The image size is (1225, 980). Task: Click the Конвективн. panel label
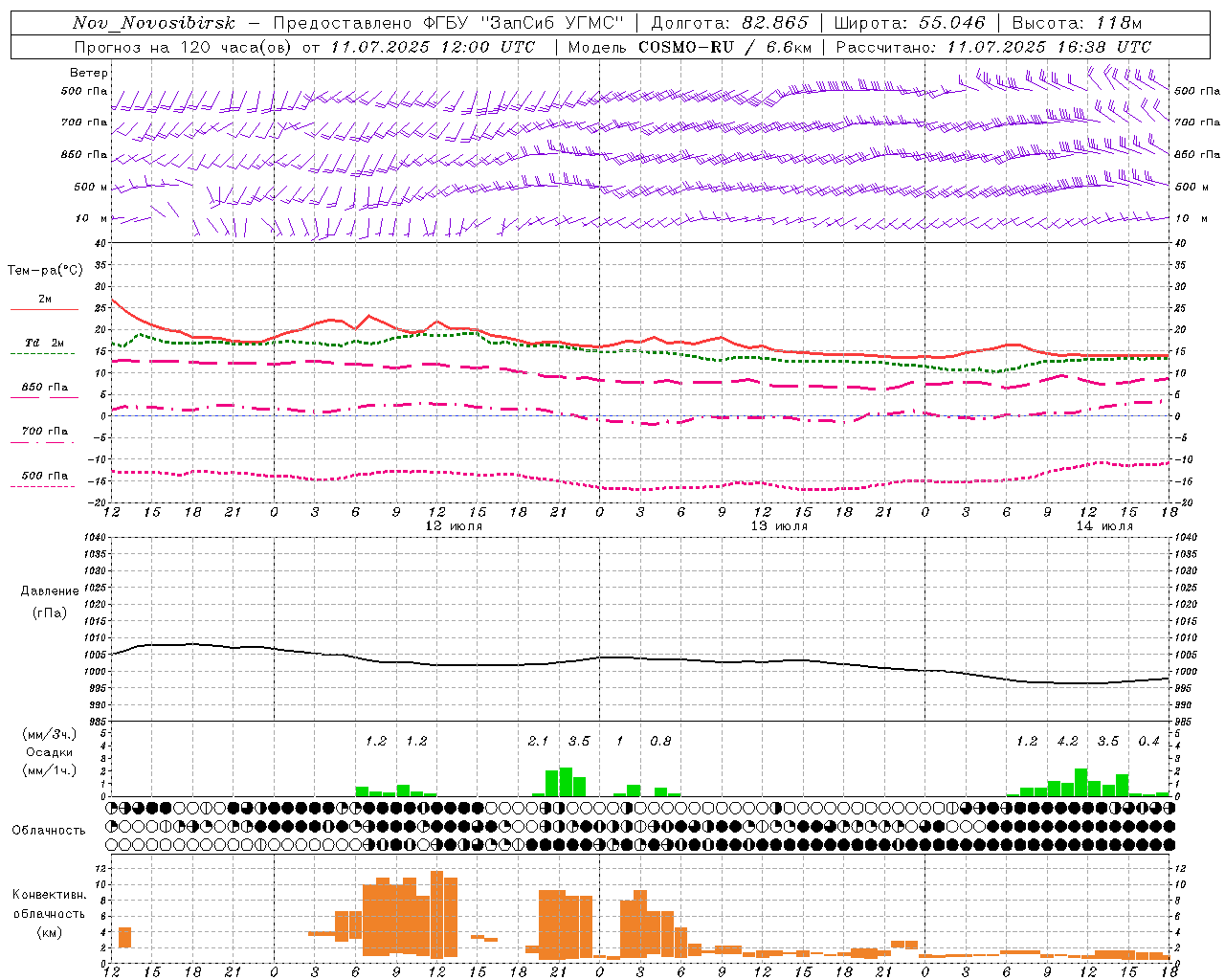[x=50, y=895]
